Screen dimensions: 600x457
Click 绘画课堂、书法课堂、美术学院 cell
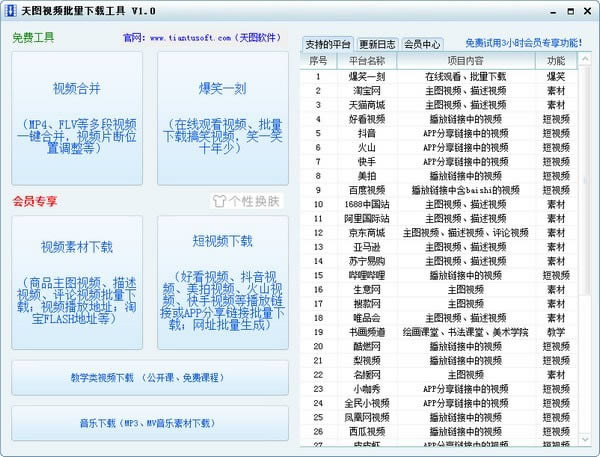(x=465, y=332)
